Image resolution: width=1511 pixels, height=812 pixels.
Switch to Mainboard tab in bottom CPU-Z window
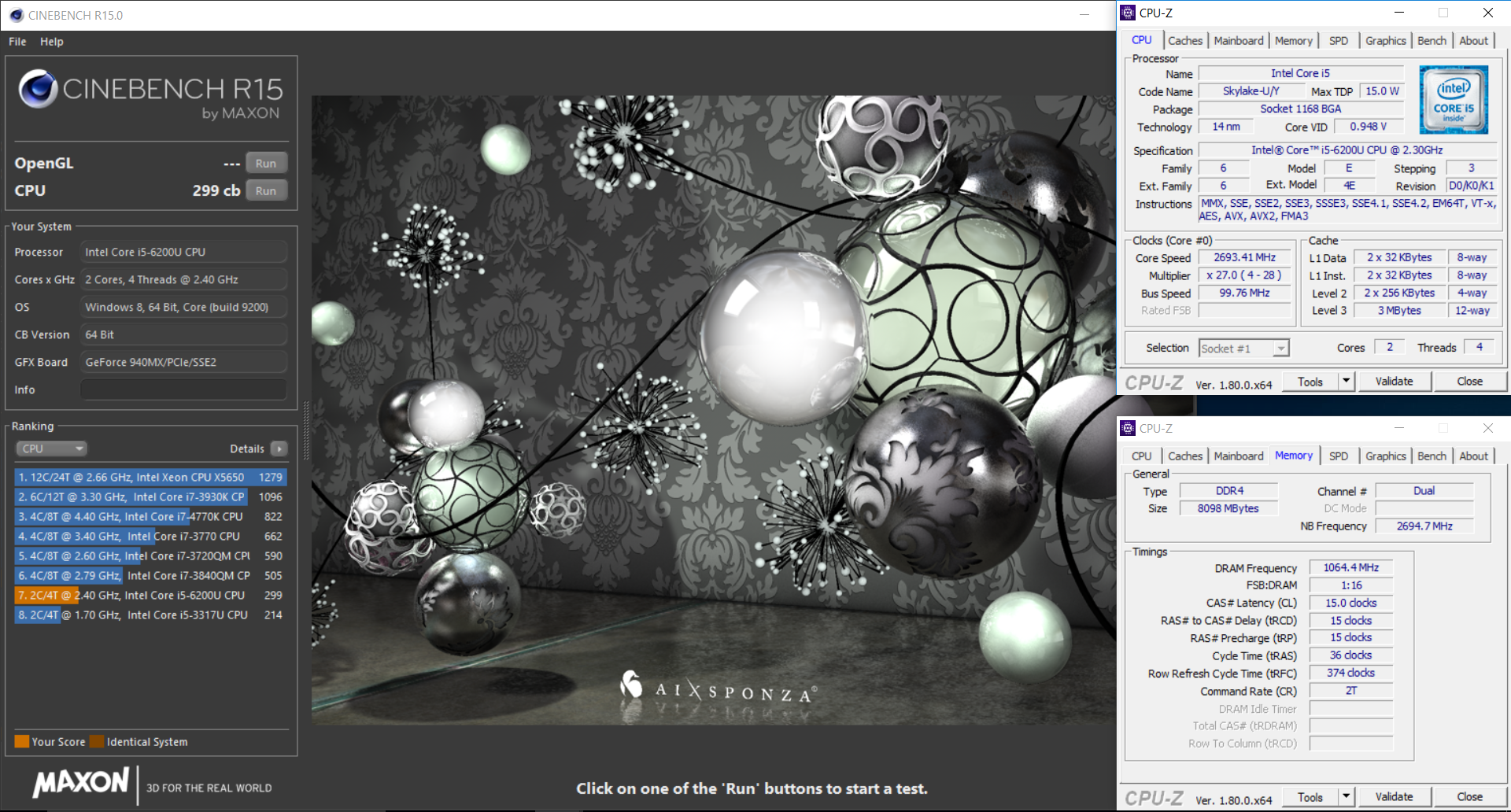[x=1238, y=456]
